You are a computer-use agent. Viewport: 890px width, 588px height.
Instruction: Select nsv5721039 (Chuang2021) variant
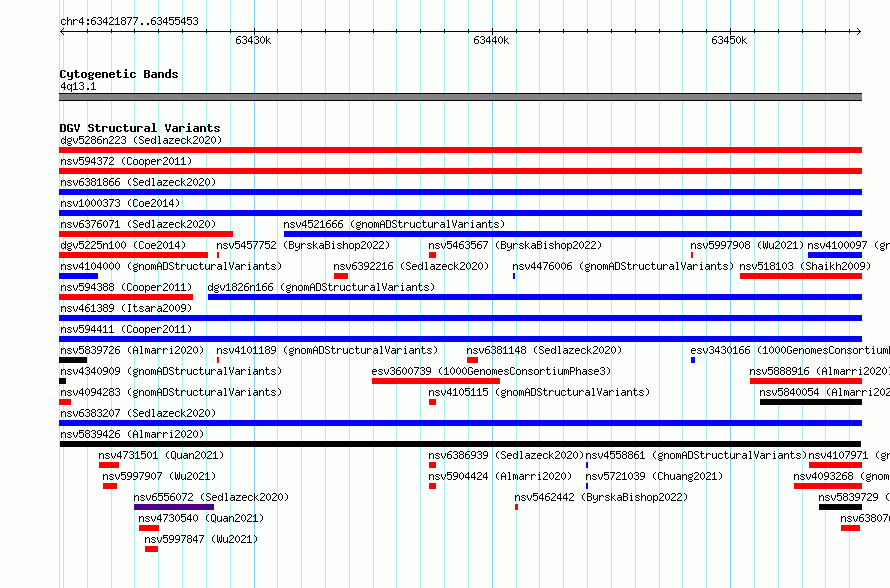[x=654, y=476]
